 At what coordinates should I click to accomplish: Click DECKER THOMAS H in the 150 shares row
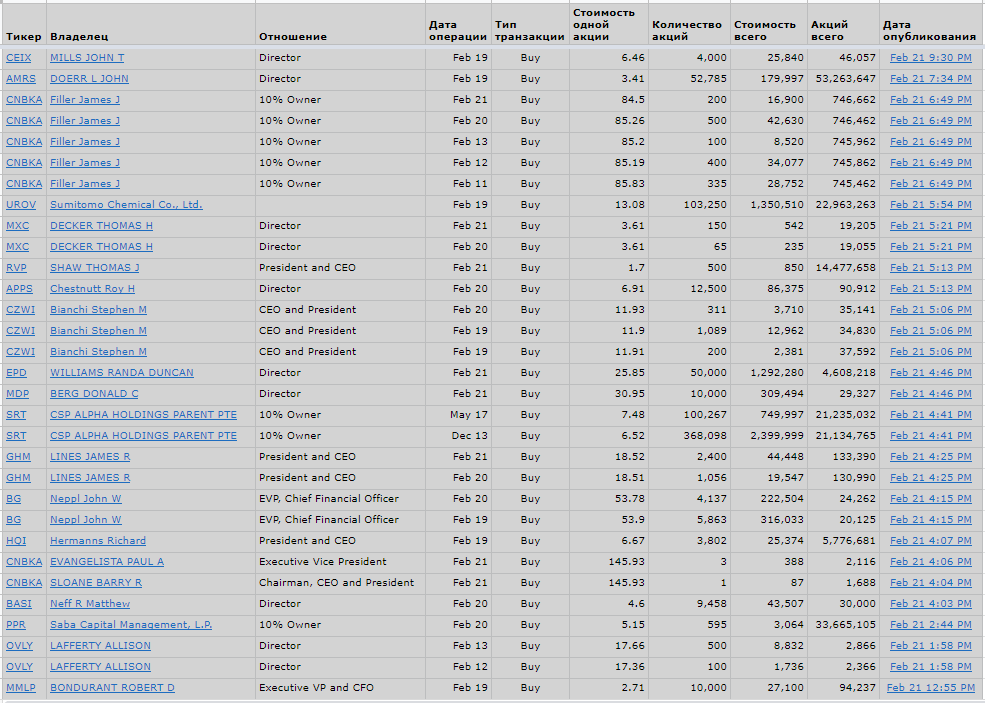pos(101,226)
